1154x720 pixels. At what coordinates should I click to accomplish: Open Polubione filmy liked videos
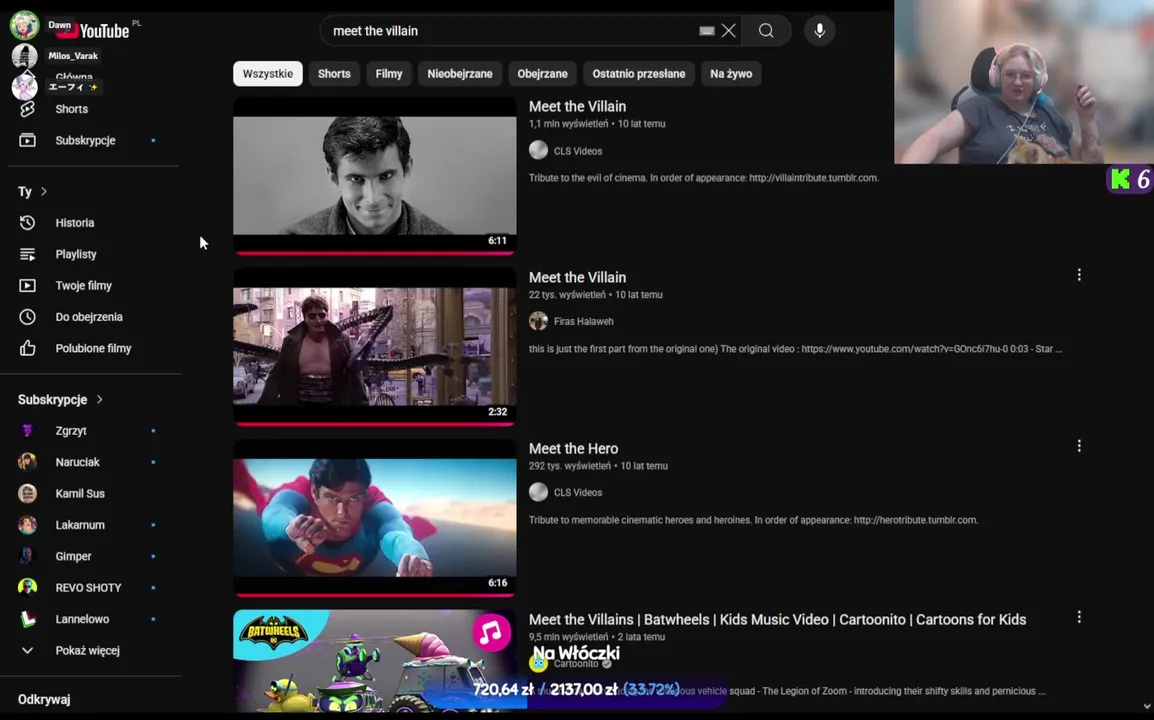[93, 348]
